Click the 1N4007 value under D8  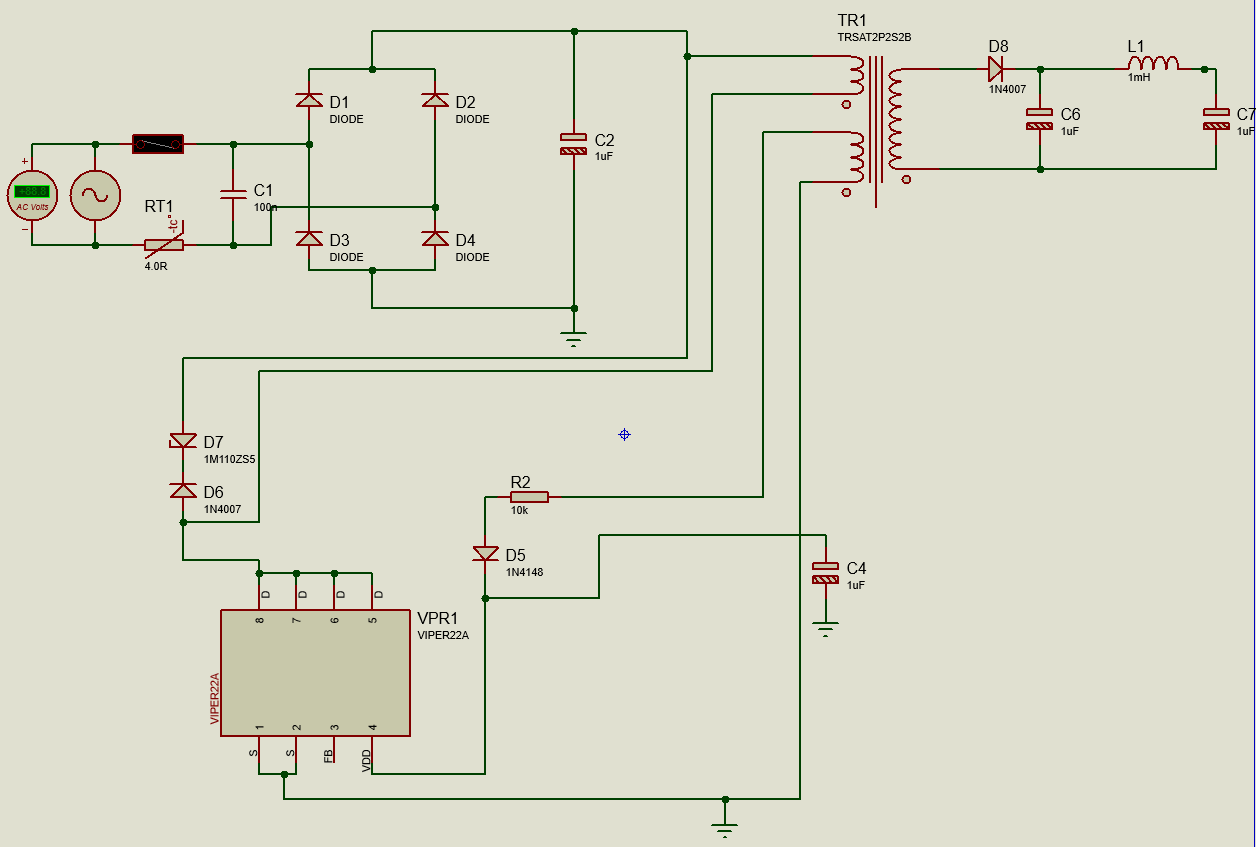click(1008, 89)
